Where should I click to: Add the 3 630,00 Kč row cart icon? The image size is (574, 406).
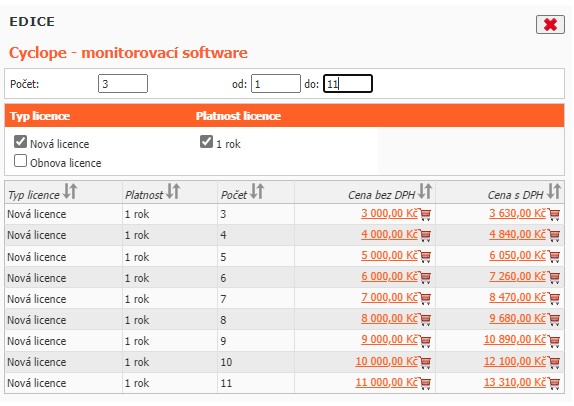point(554,214)
